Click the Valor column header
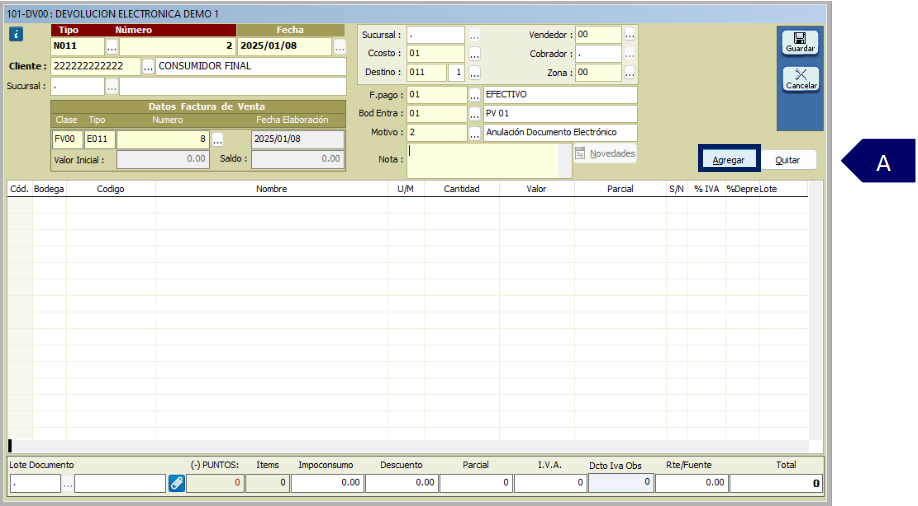 pos(536,189)
